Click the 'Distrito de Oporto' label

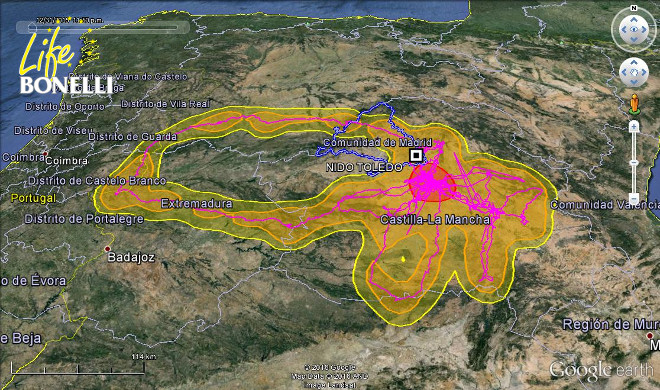[x=65, y=107]
